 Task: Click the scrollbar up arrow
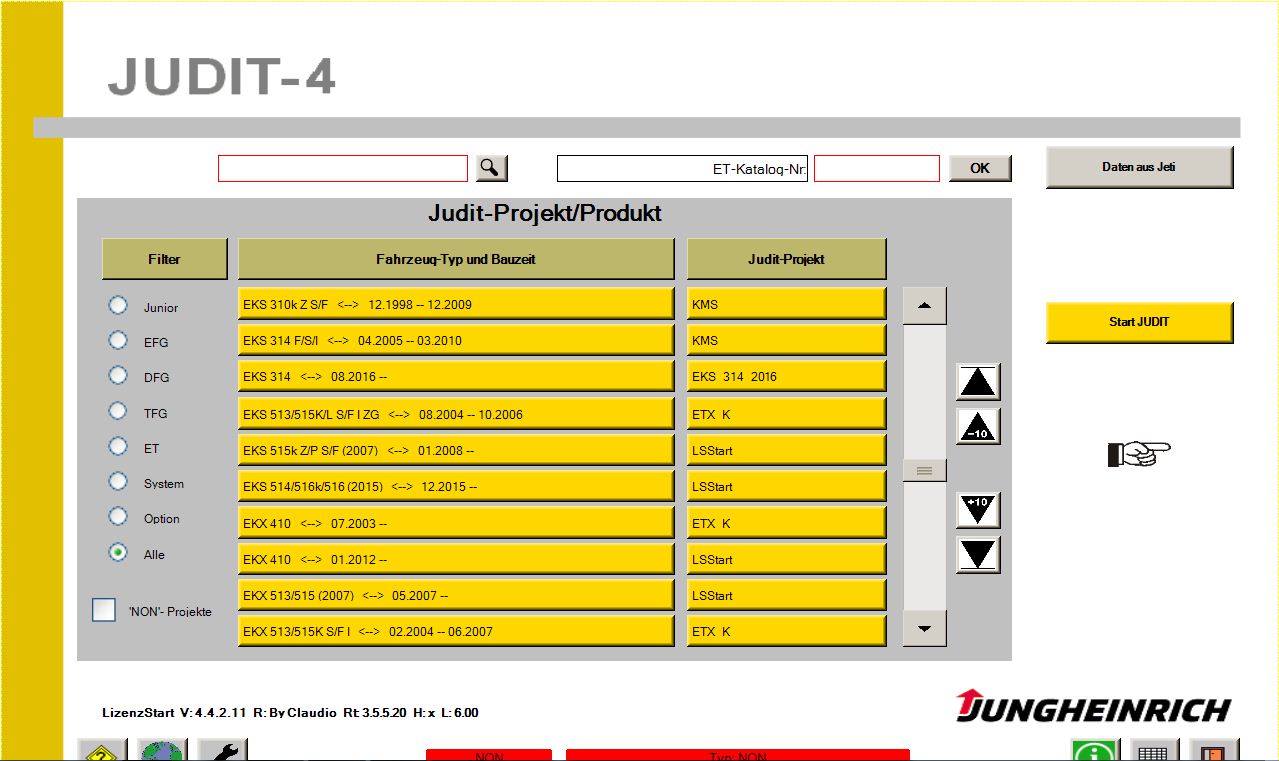pyautogui.click(x=924, y=306)
